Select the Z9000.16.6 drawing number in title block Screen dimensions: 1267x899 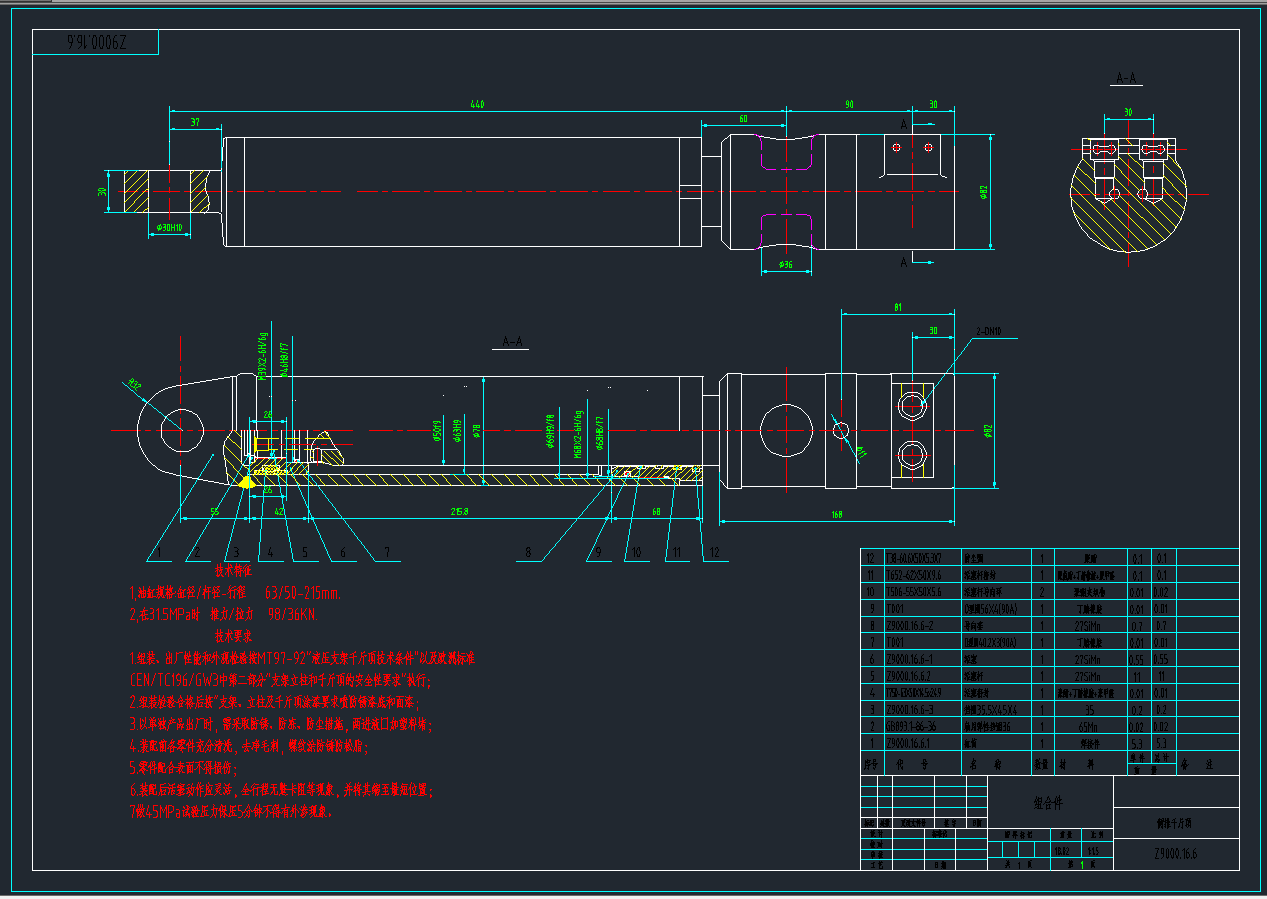1175,854
